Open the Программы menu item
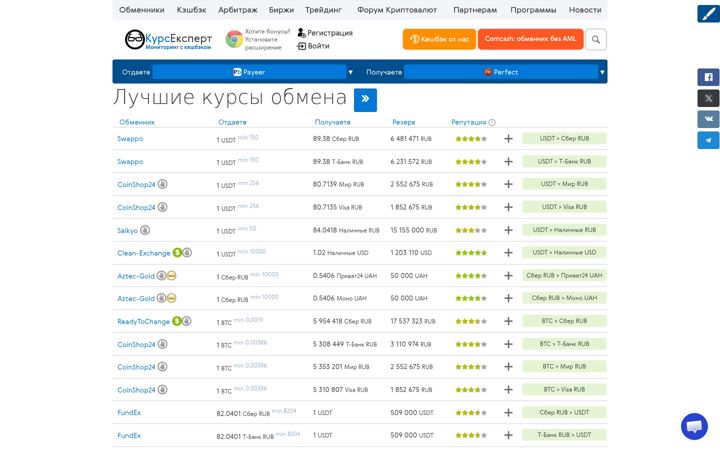The height and width of the screenshot is (450, 720). [533, 10]
